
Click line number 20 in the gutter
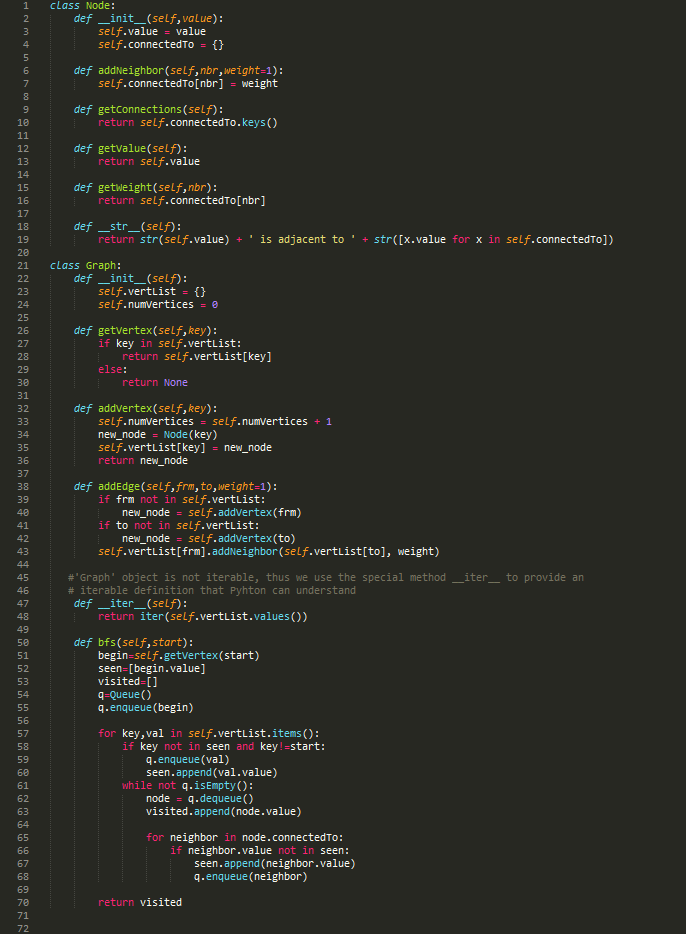click(x=23, y=253)
